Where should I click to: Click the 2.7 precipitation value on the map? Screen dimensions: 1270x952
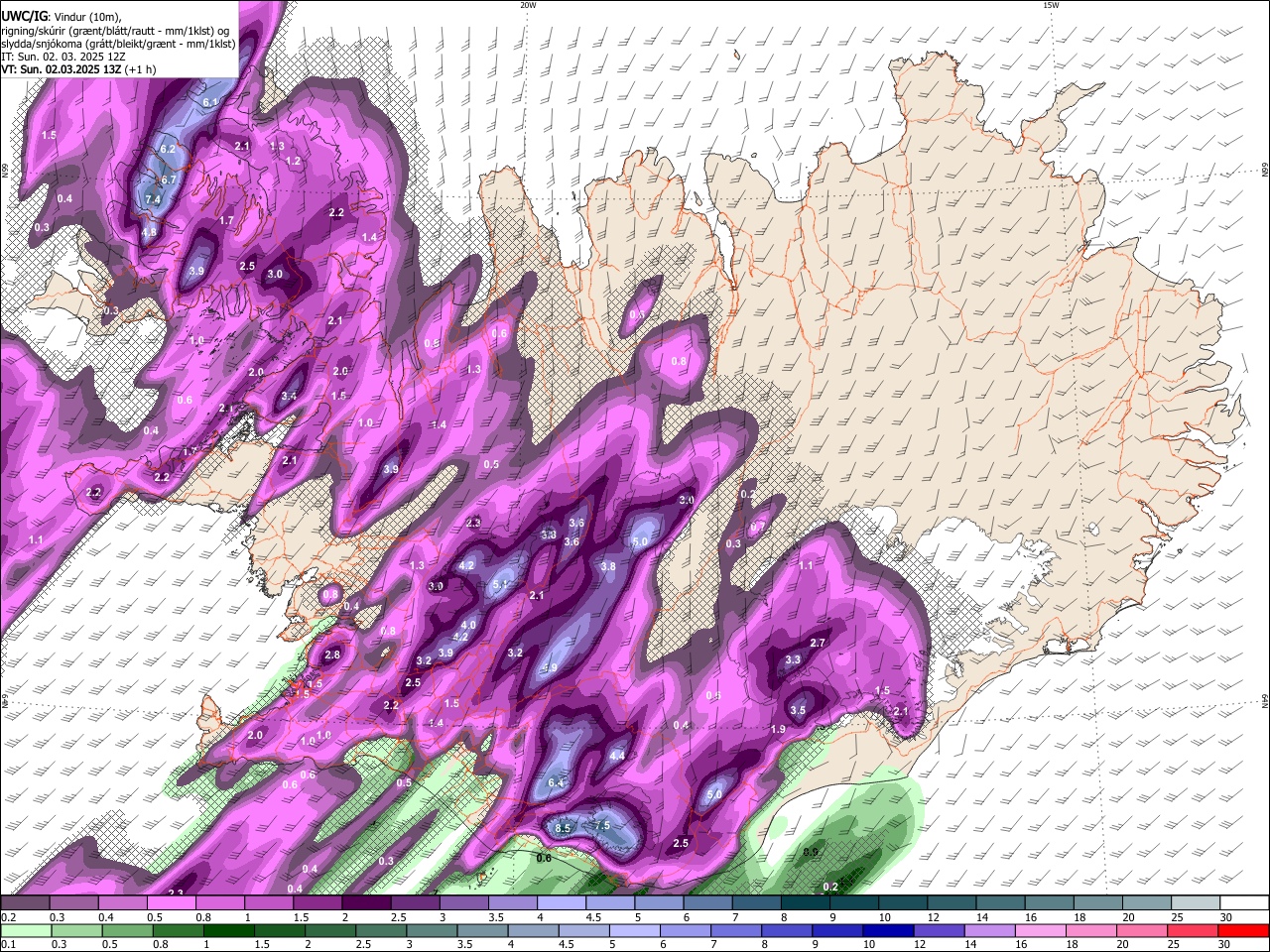[818, 643]
